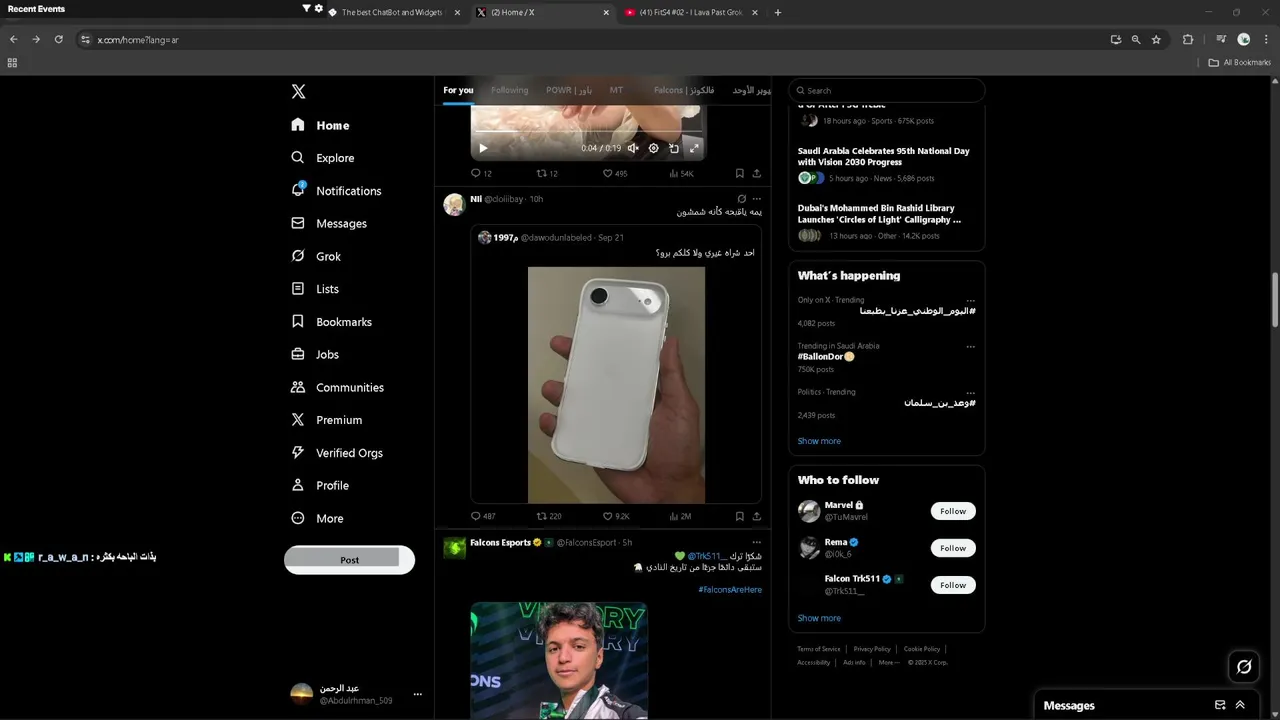Open Explore in the sidebar
Image resolution: width=1280 pixels, height=720 pixels.
point(322,158)
